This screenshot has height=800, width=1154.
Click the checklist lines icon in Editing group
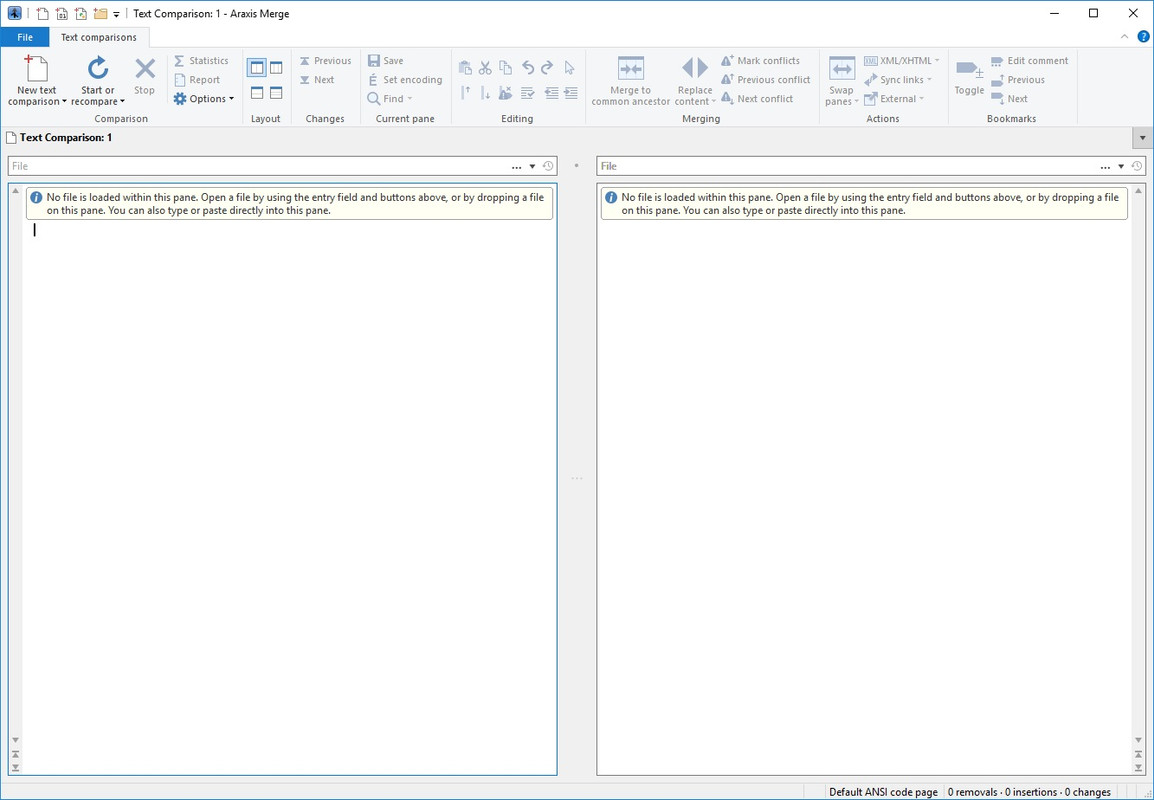(528, 93)
